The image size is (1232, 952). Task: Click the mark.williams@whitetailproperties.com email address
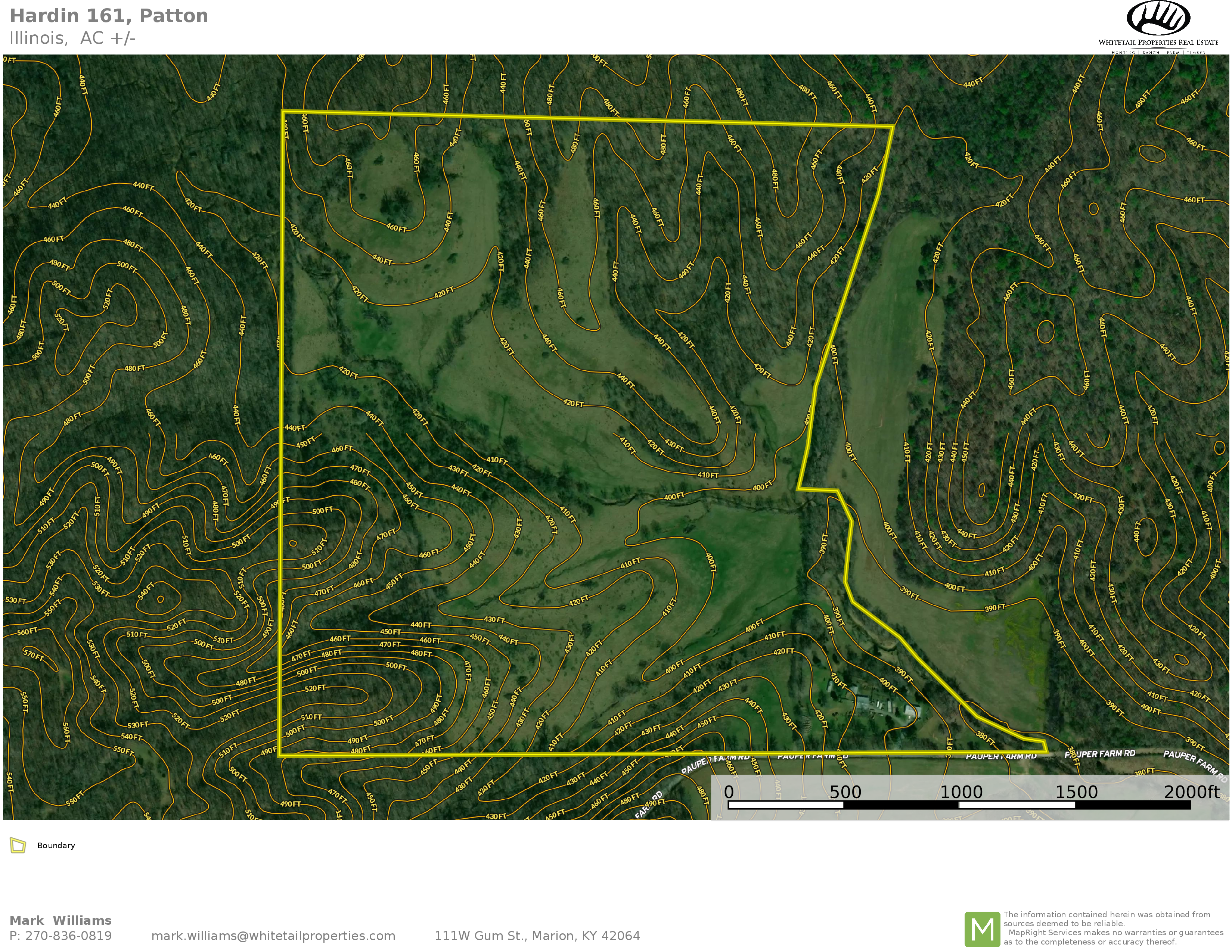(273, 936)
